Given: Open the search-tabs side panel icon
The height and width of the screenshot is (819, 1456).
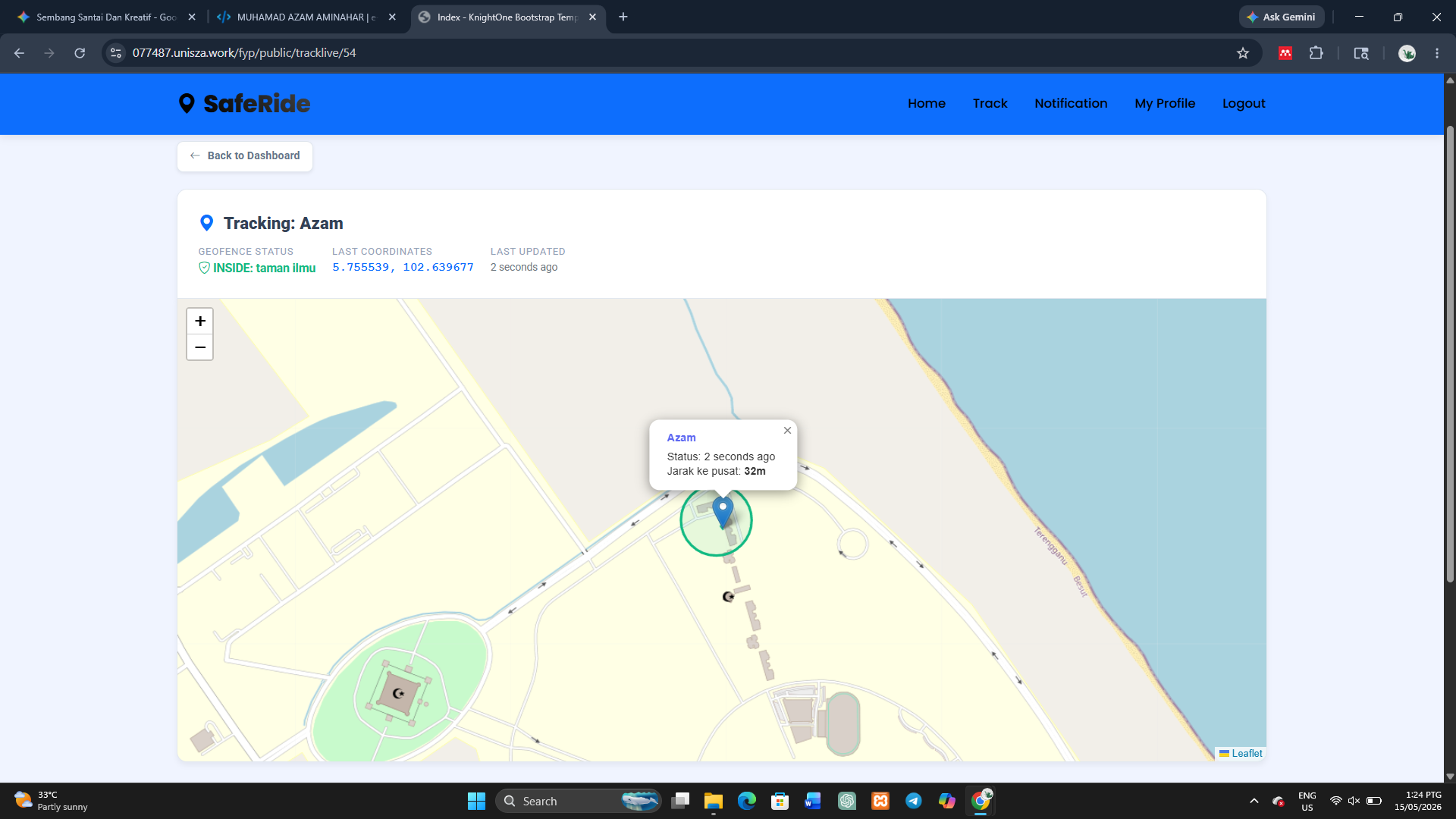Looking at the screenshot, I should point(1361,53).
